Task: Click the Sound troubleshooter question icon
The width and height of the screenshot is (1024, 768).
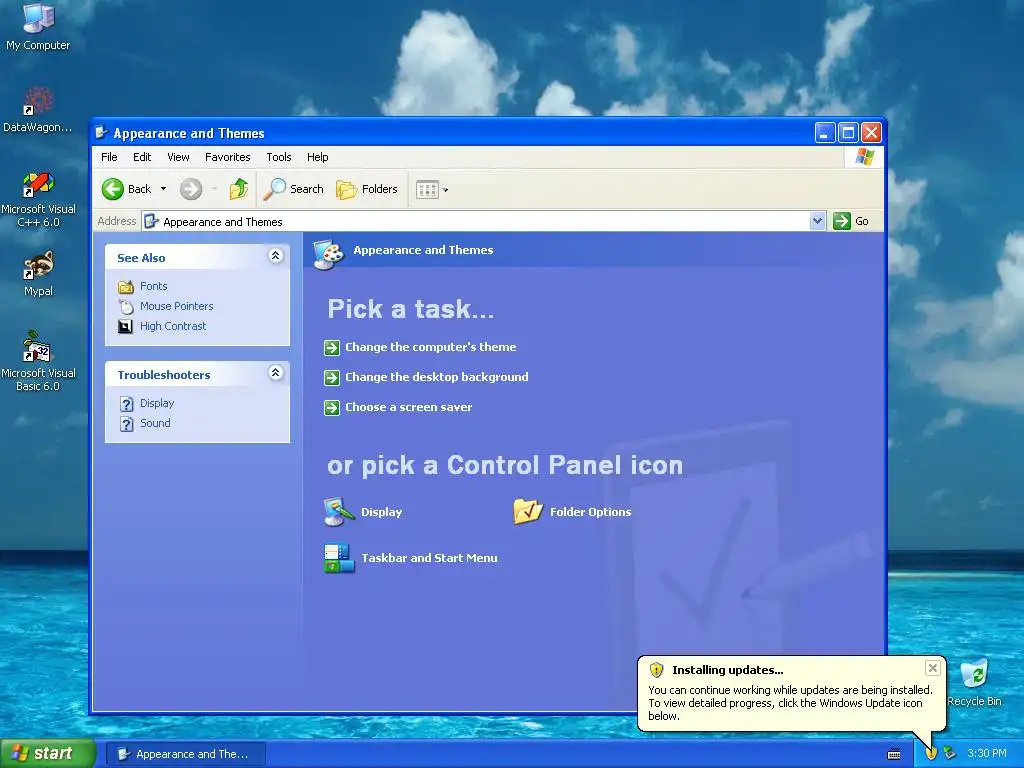Action: 127,424
